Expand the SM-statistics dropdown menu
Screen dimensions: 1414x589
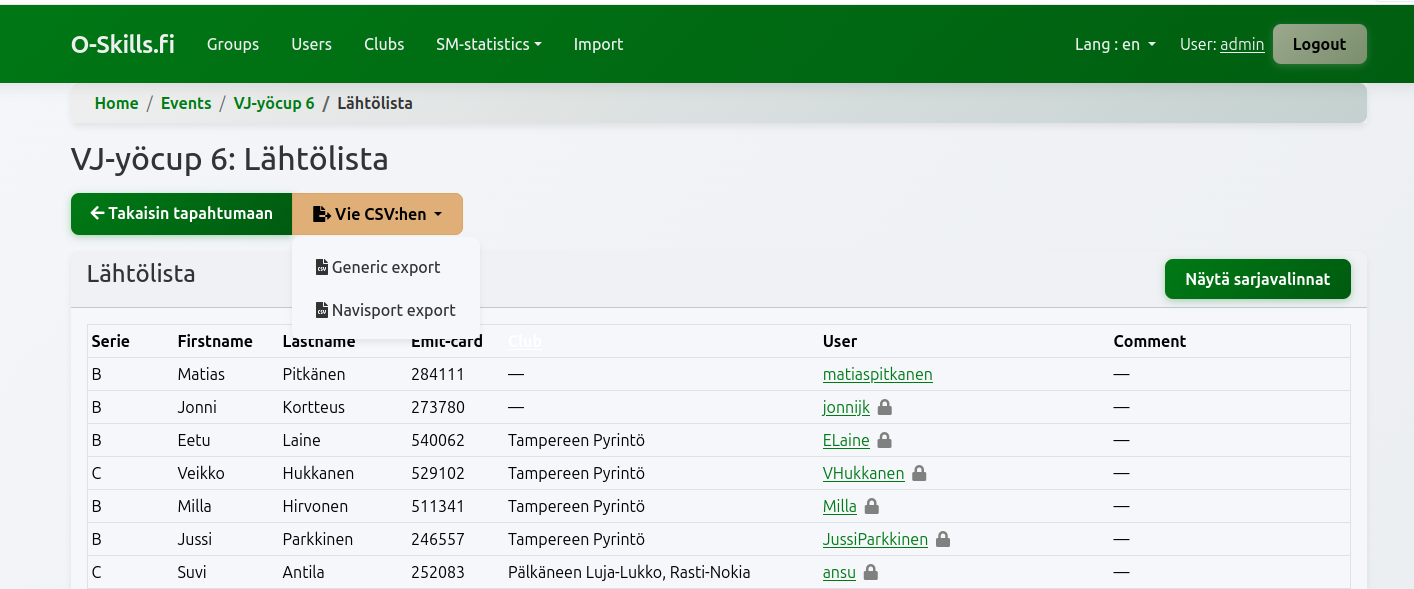488,44
